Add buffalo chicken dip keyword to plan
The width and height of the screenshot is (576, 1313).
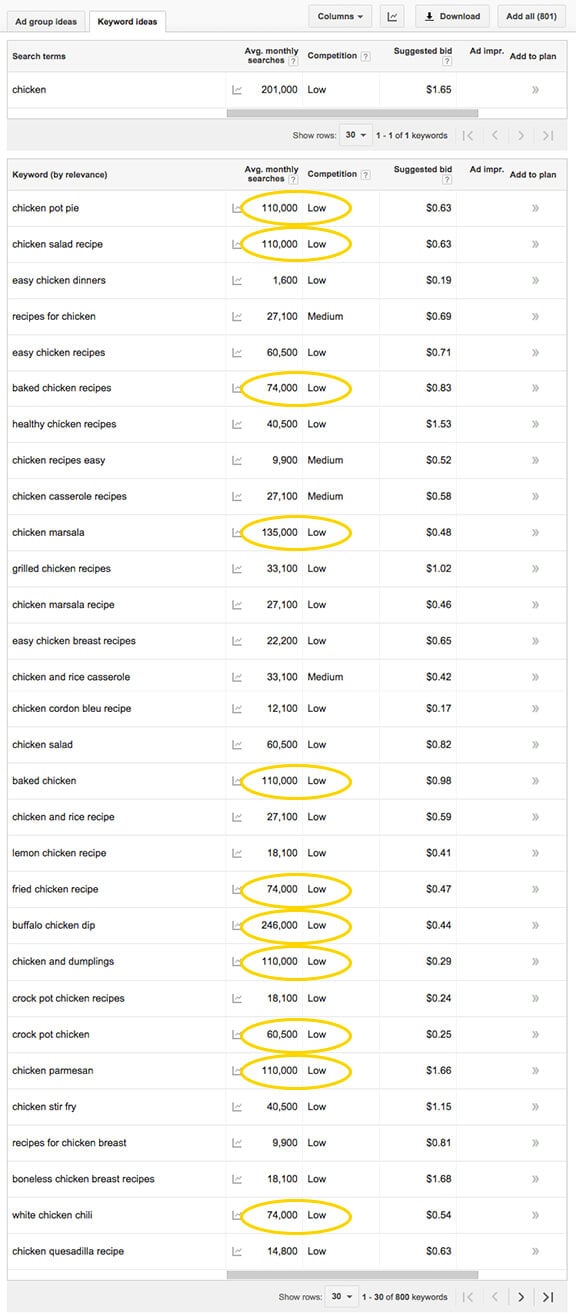point(535,925)
